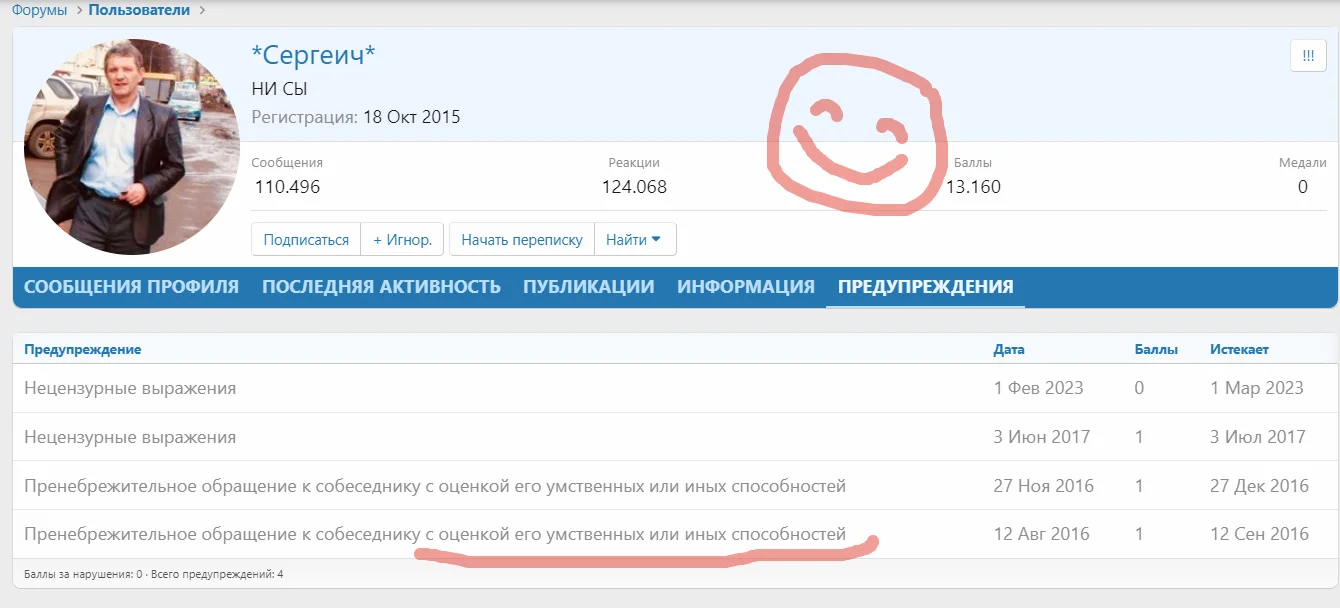Open the Публикации tab
Screen dimensions: 1340x608
(588, 287)
